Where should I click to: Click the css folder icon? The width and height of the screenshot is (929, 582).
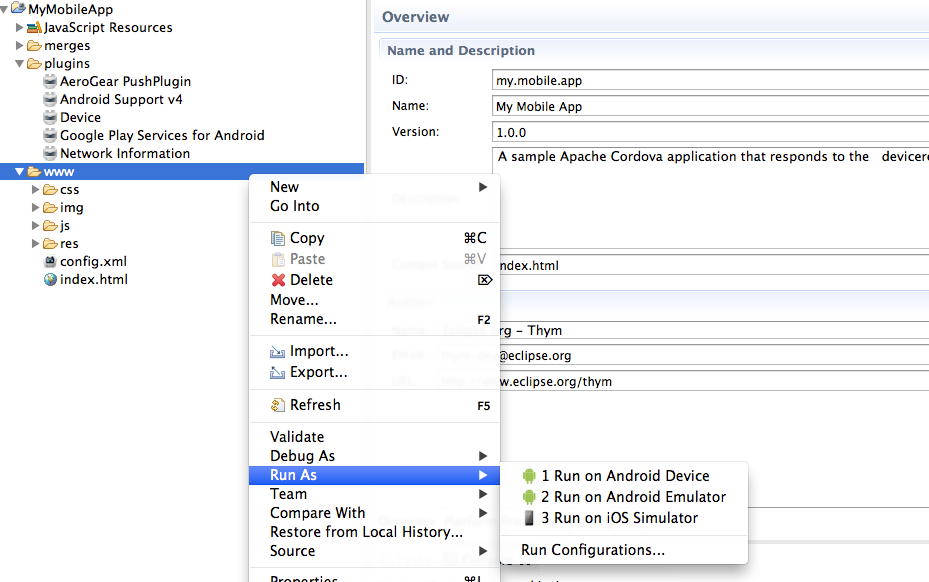(x=50, y=190)
